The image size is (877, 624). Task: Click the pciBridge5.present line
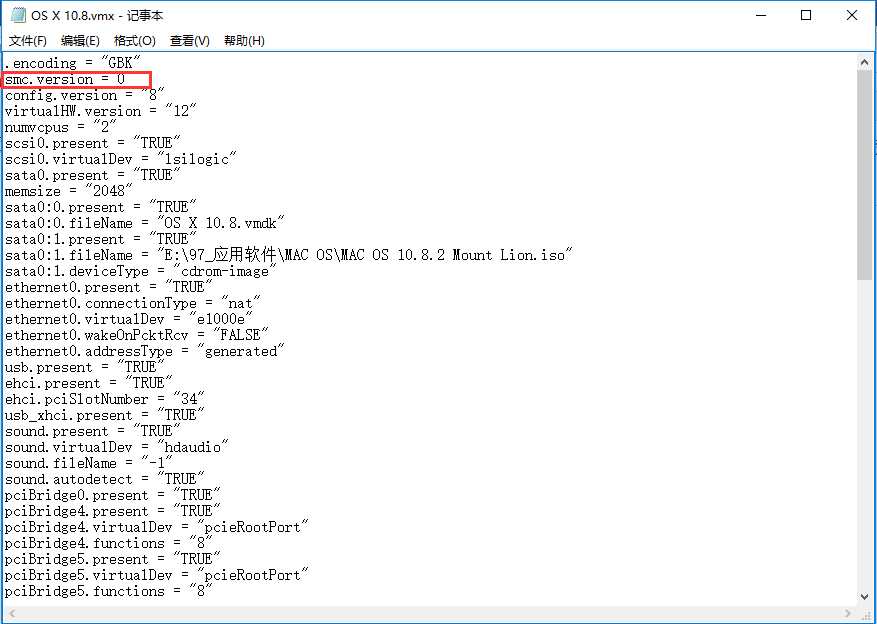(x=112, y=559)
